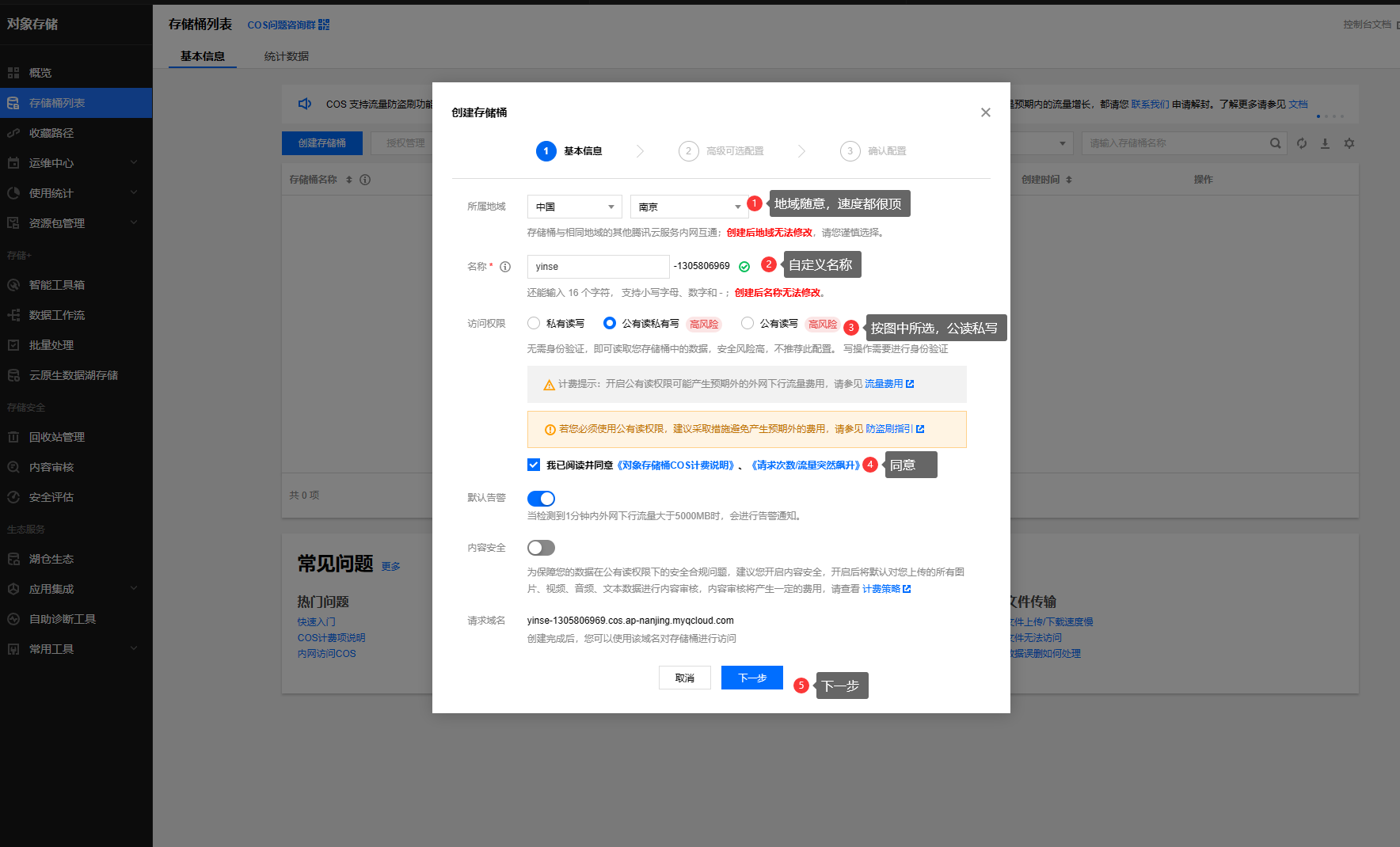Click the bucket name input field
This screenshot has width=1400, height=847.
pos(598,267)
